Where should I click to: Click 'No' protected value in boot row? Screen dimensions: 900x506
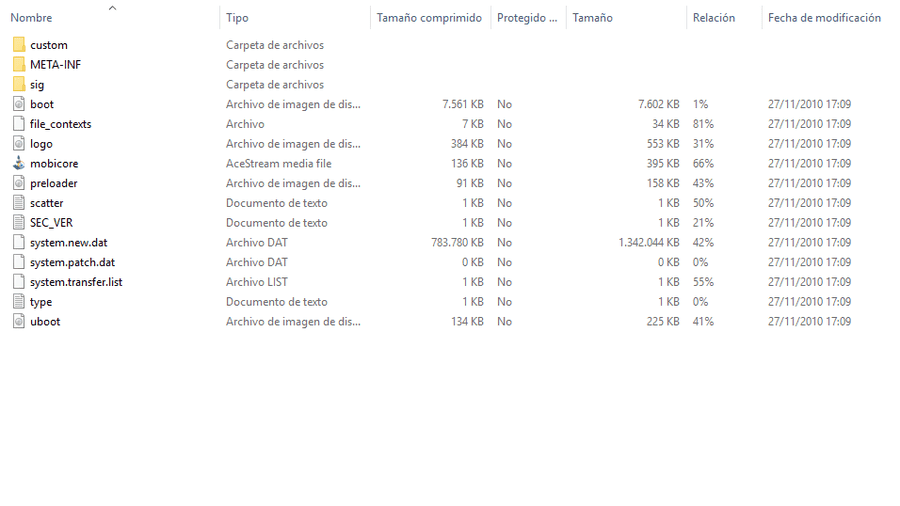pos(505,104)
